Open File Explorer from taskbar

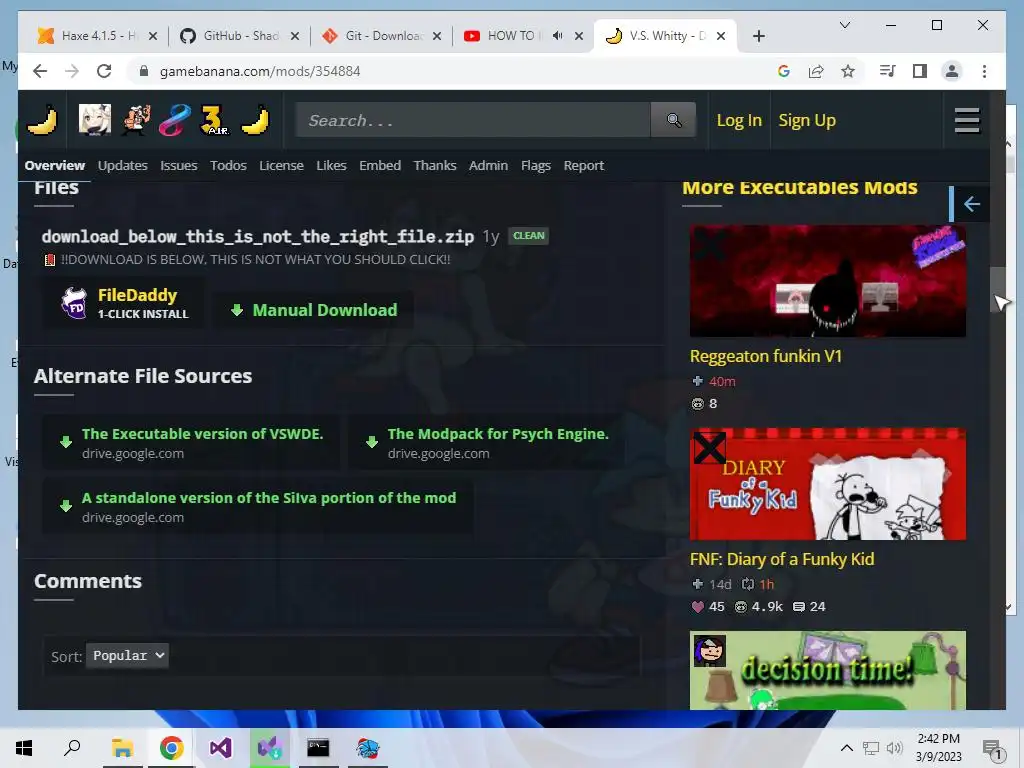122,748
